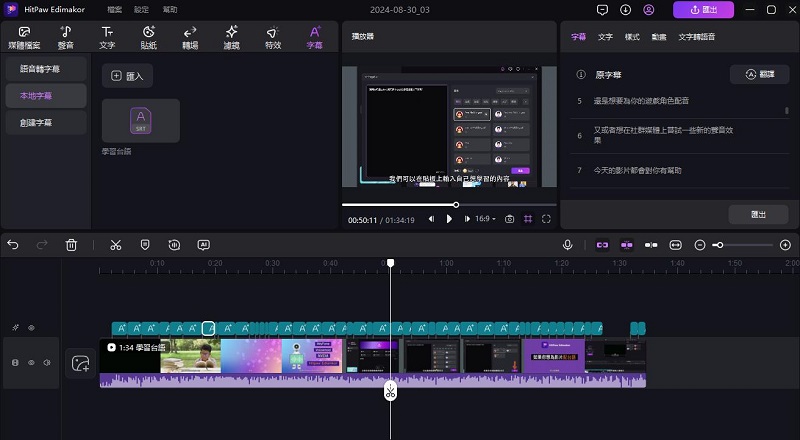Viewport: 800px width, 440px height.
Task: Select the split scissors tool in timeline toolbar
Action: tap(115, 244)
